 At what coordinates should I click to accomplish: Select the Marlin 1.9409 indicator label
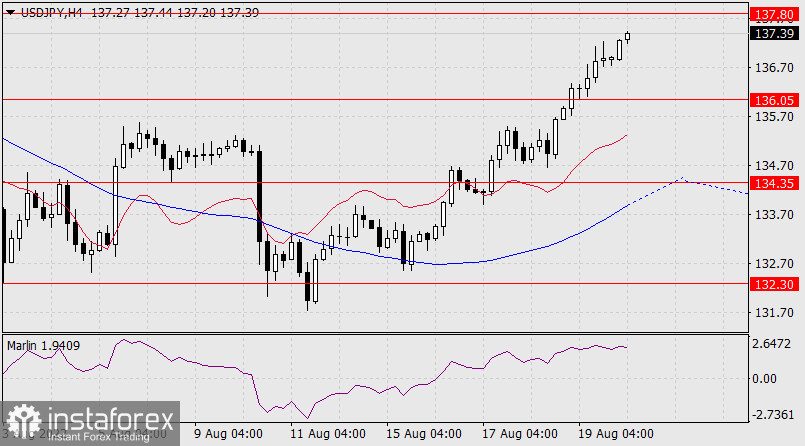tap(44, 346)
